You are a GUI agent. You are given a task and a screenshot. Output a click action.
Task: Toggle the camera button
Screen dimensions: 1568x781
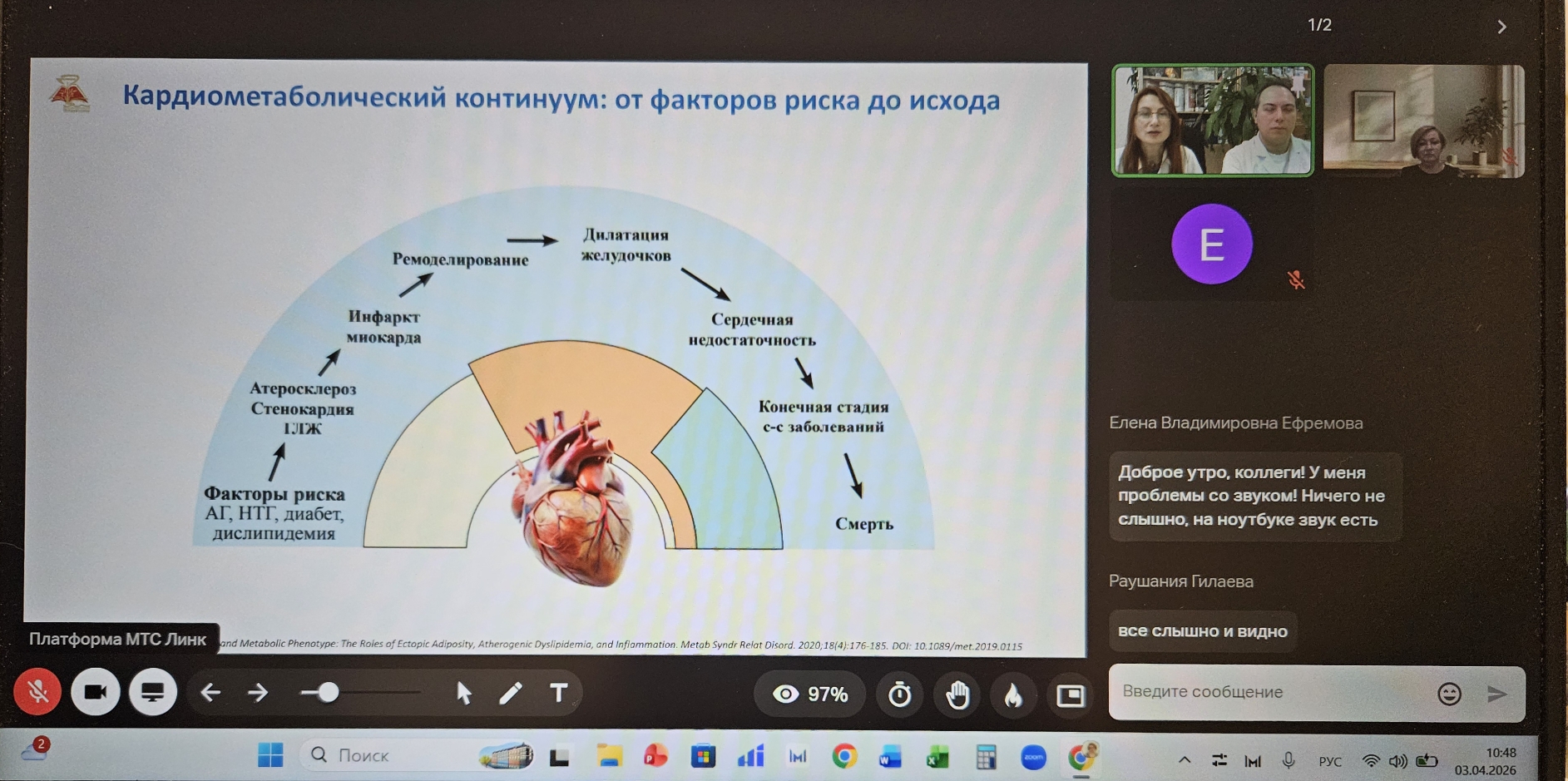click(x=95, y=692)
